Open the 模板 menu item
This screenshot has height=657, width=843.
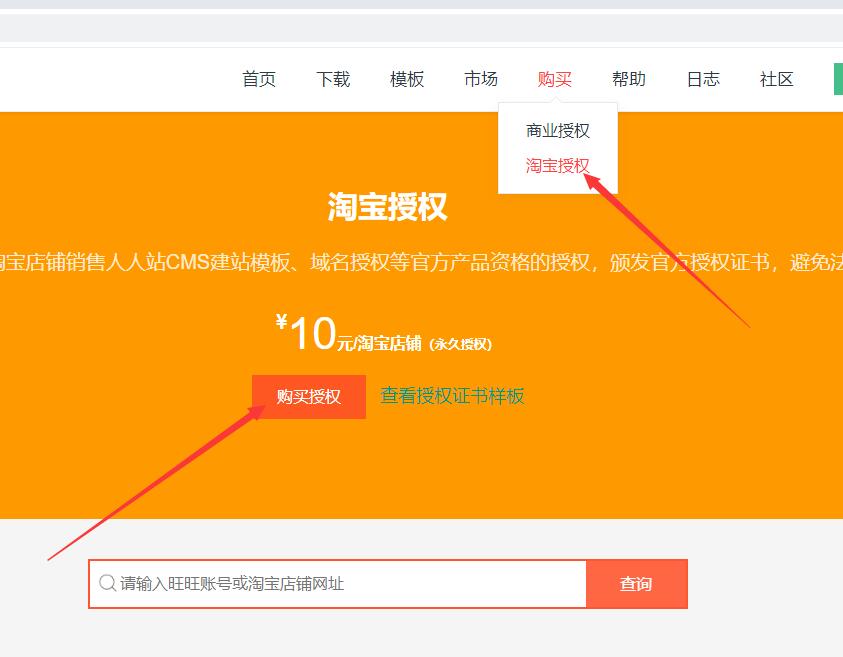pos(407,79)
